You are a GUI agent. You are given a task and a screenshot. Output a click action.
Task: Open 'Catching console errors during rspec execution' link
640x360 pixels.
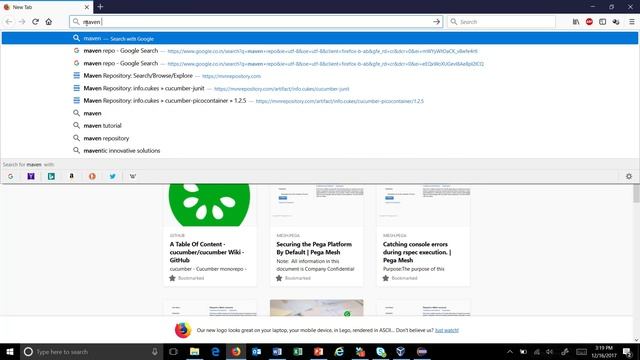click(x=417, y=252)
